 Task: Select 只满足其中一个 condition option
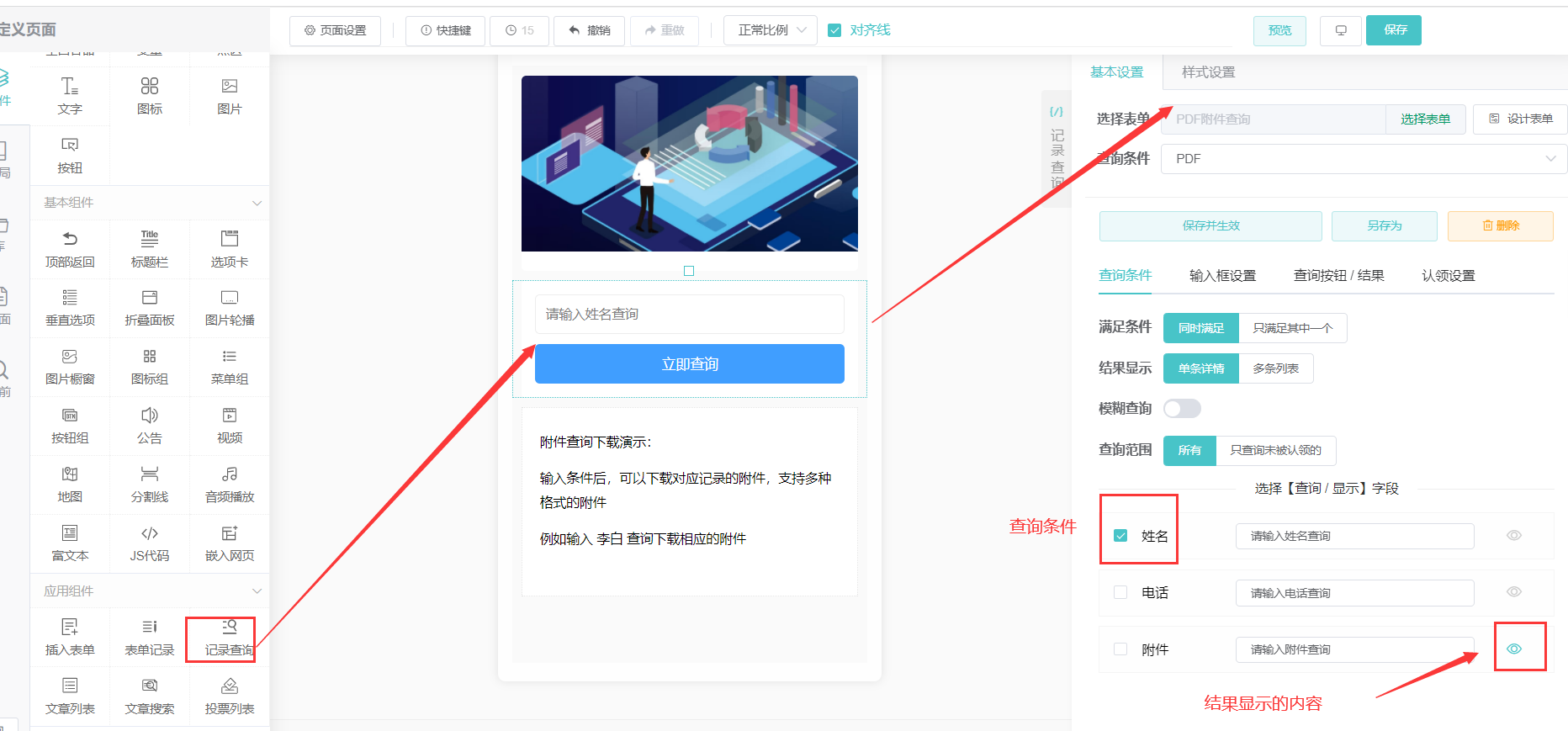coord(1293,328)
